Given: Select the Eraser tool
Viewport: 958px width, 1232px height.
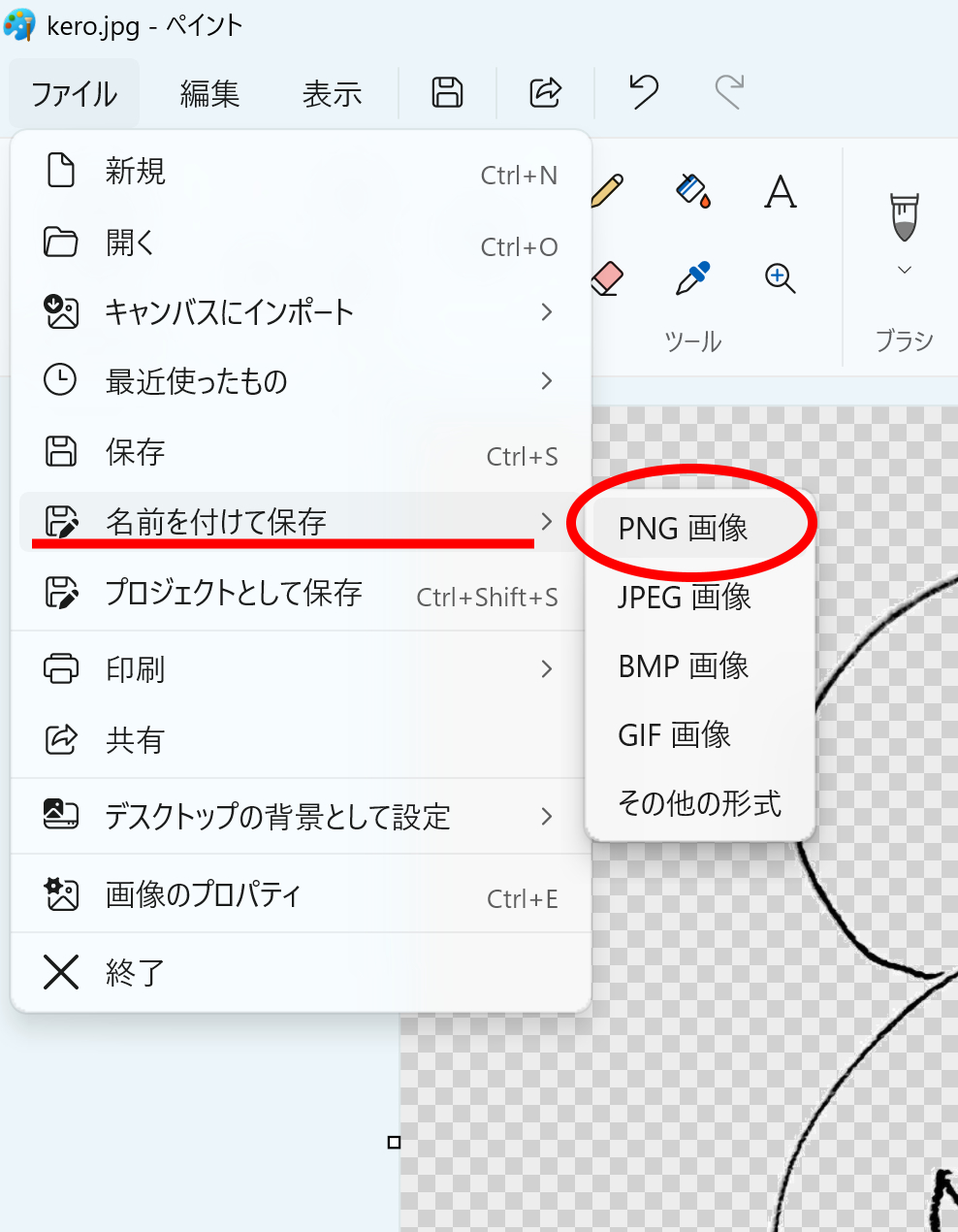Looking at the screenshot, I should pyautogui.click(x=608, y=278).
